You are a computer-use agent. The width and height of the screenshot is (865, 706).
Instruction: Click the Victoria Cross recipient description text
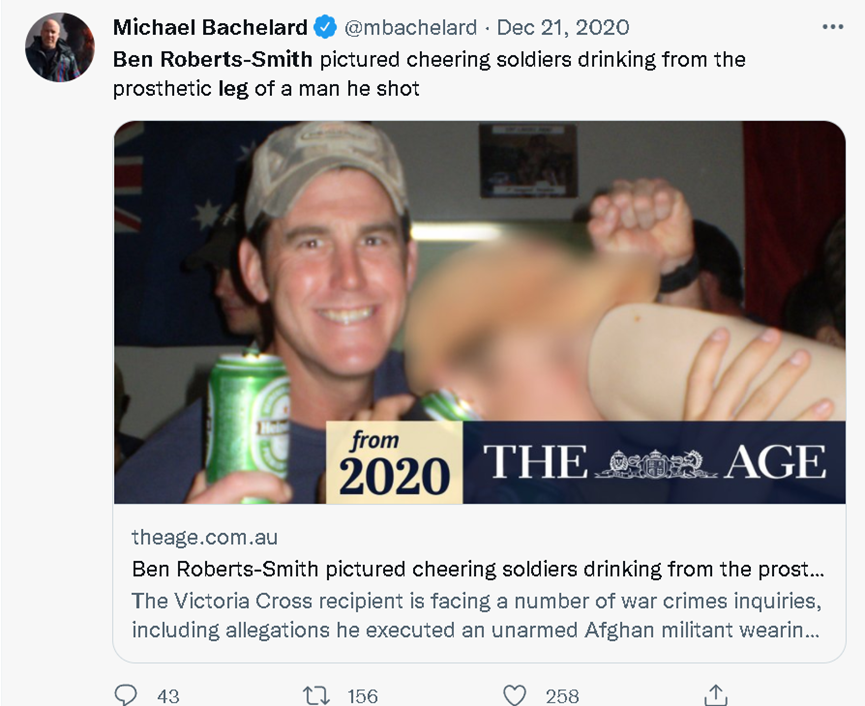tap(476, 615)
